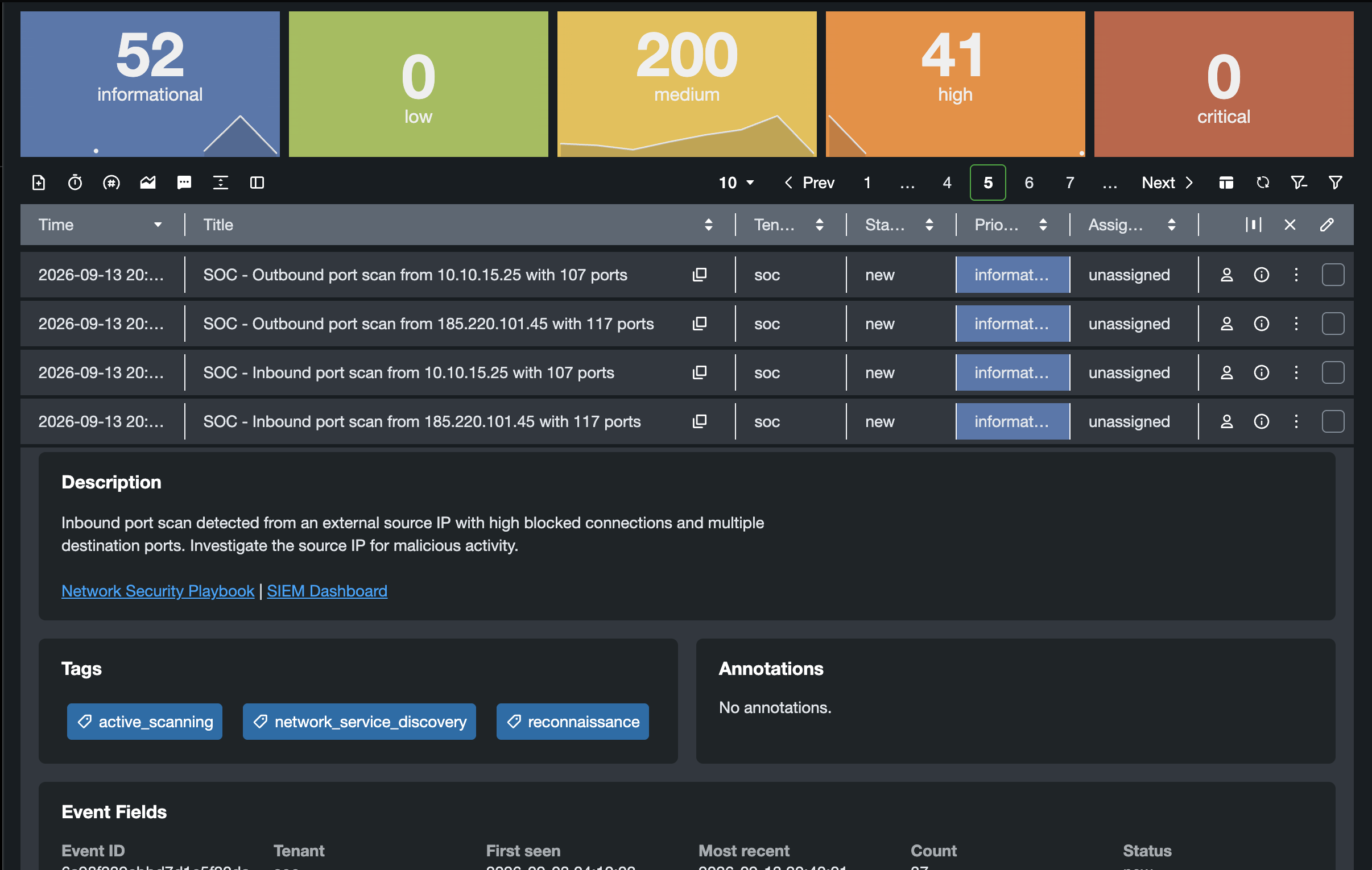Click the pencil edit icon in header
The height and width of the screenshot is (870, 1372).
1326,225
